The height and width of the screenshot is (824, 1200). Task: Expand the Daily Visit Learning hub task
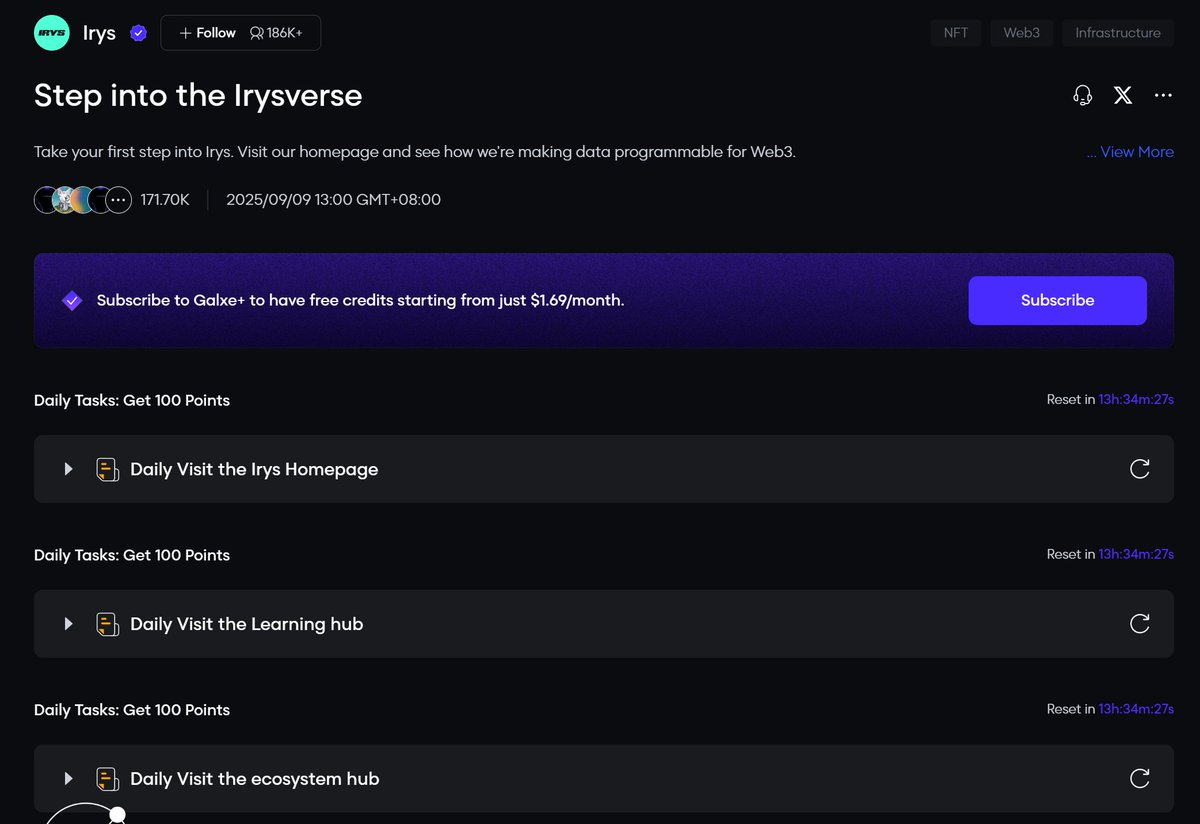[68, 624]
